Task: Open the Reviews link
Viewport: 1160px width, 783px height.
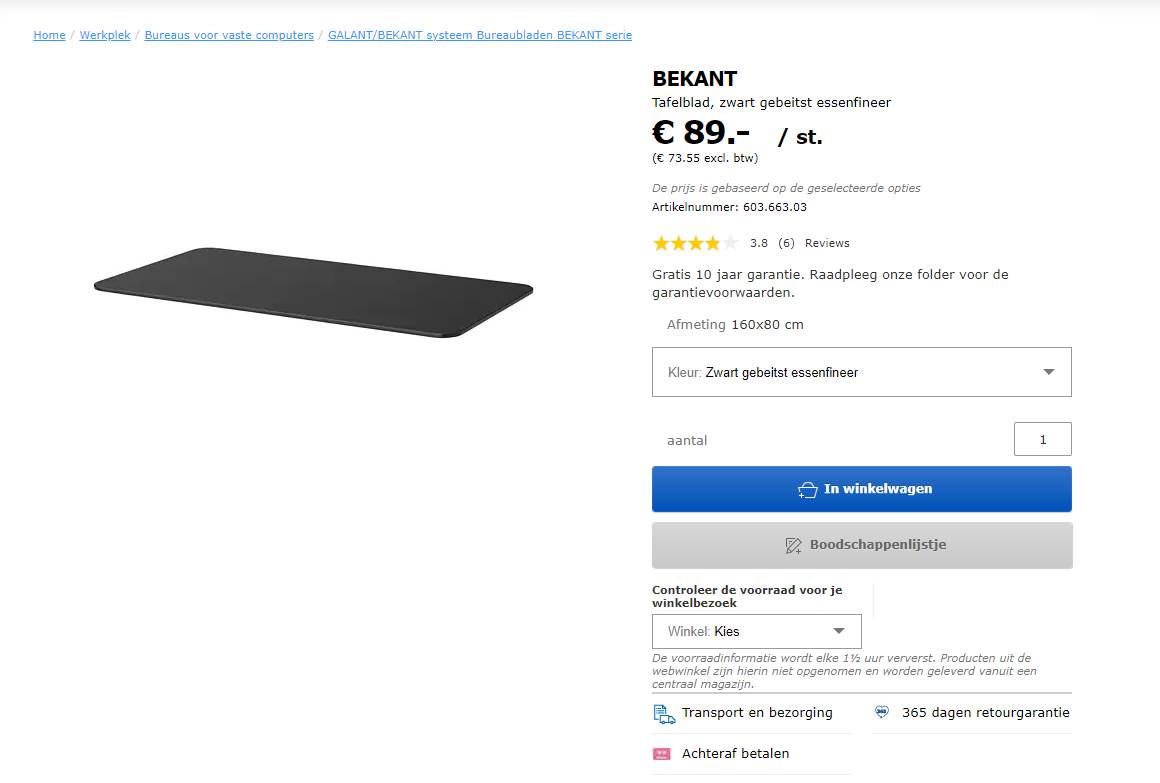Action: 827,243
